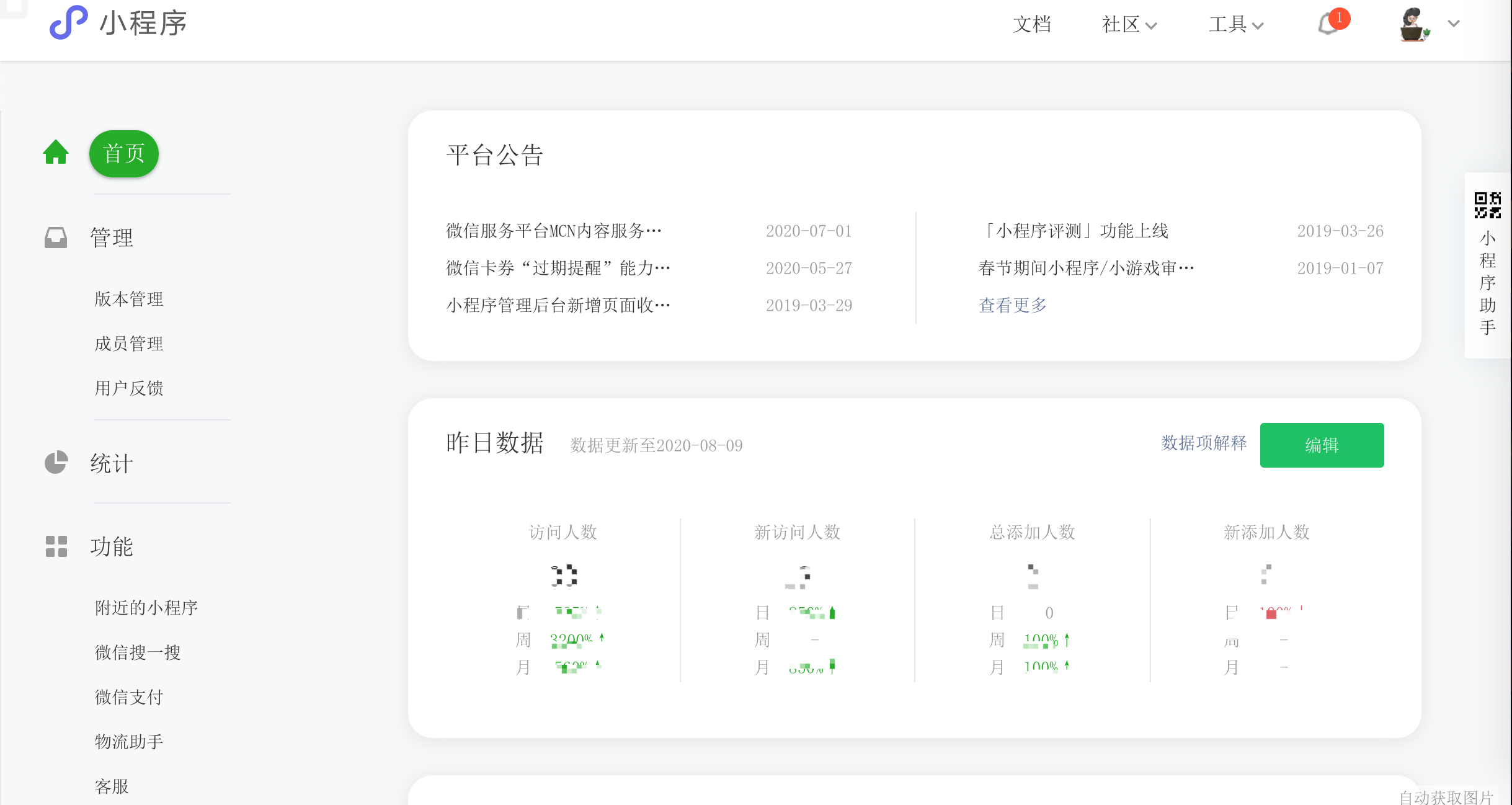
Task: Click the 查看更多 link
Action: click(x=1013, y=305)
